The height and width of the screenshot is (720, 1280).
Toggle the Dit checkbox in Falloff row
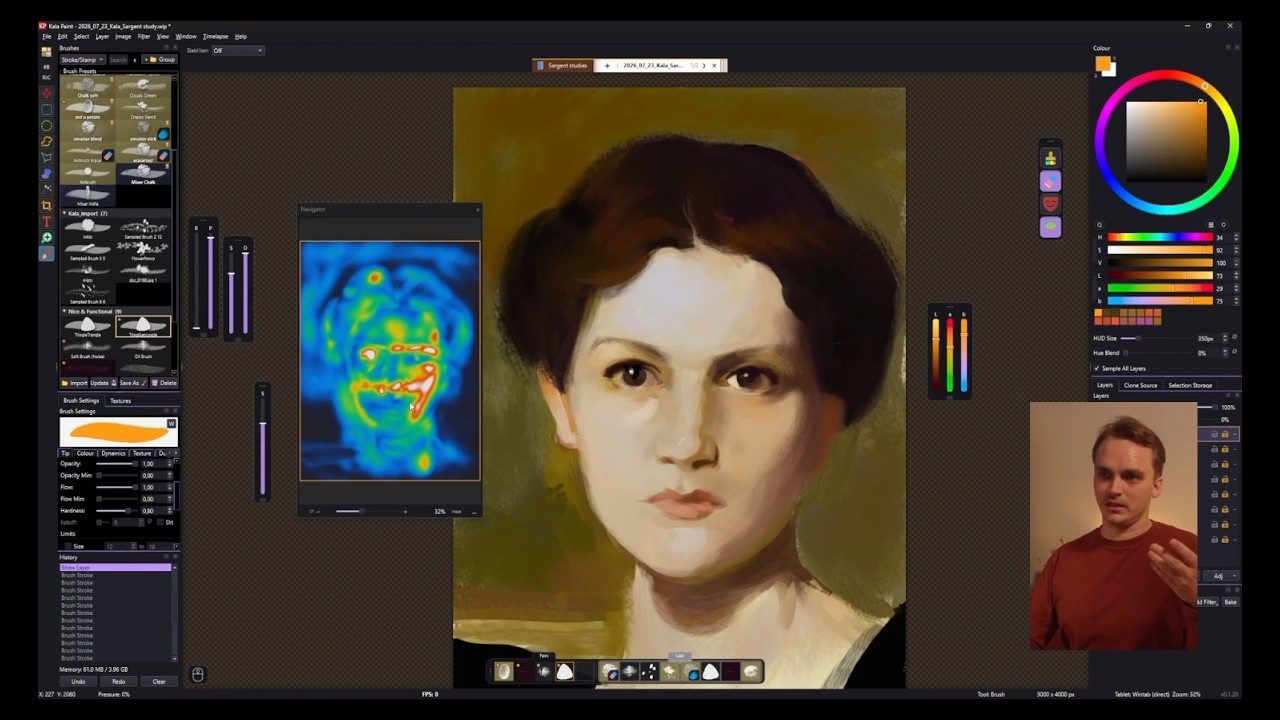160,522
